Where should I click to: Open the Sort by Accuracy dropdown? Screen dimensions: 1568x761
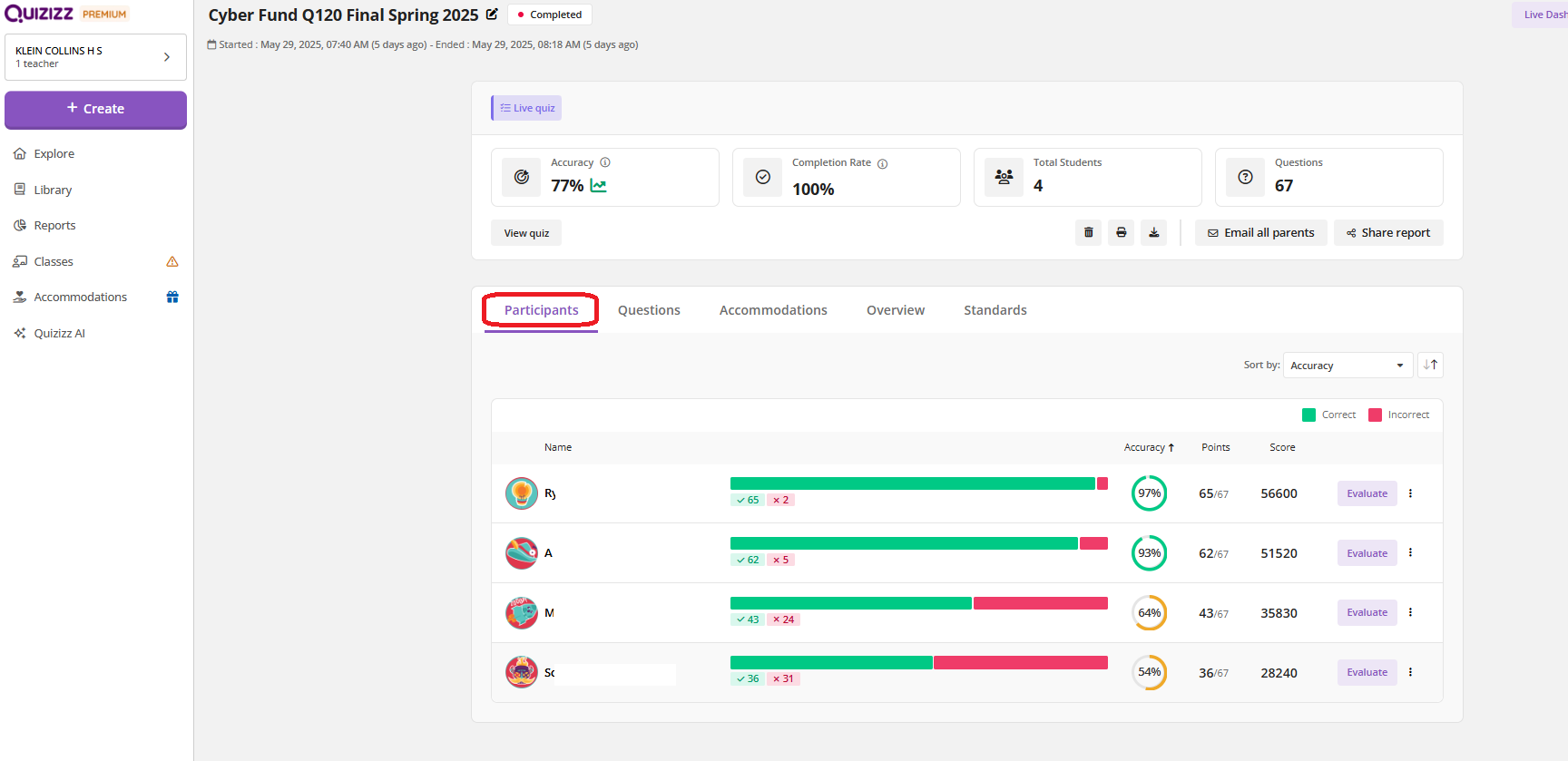tap(1347, 366)
